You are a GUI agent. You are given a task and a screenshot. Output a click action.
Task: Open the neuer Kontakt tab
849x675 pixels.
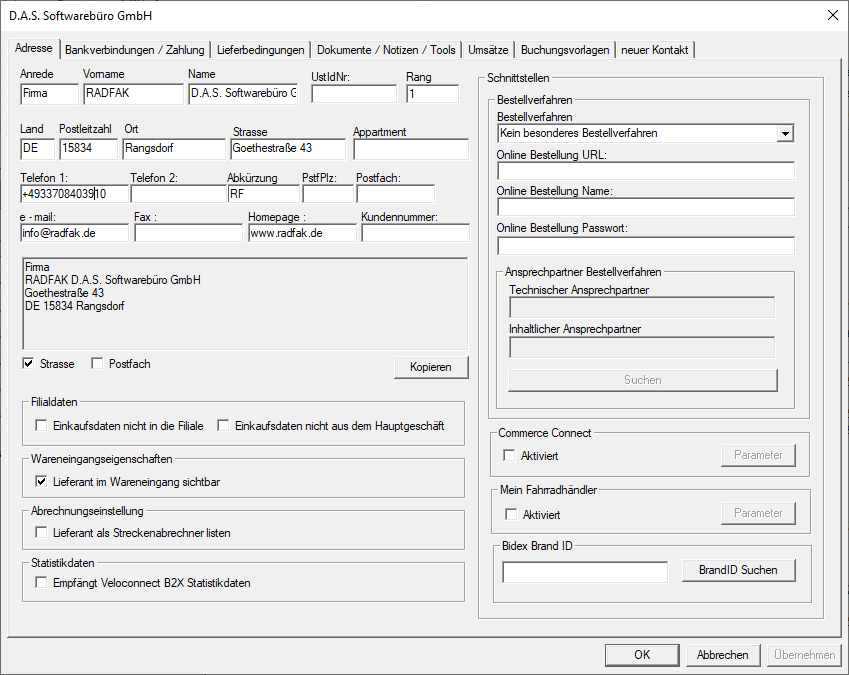tap(655, 50)
